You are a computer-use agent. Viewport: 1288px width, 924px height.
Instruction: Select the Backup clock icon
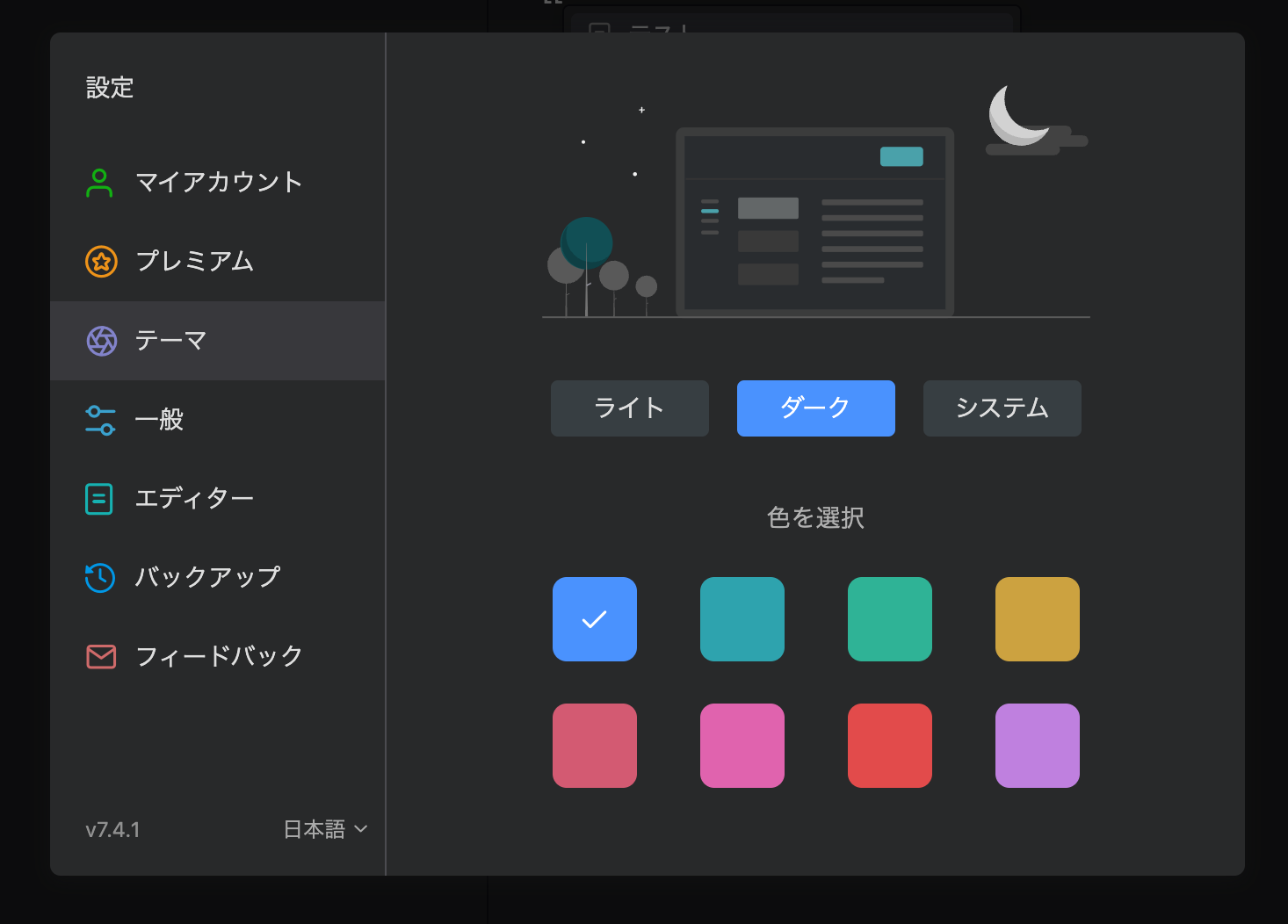pos(99,578)
